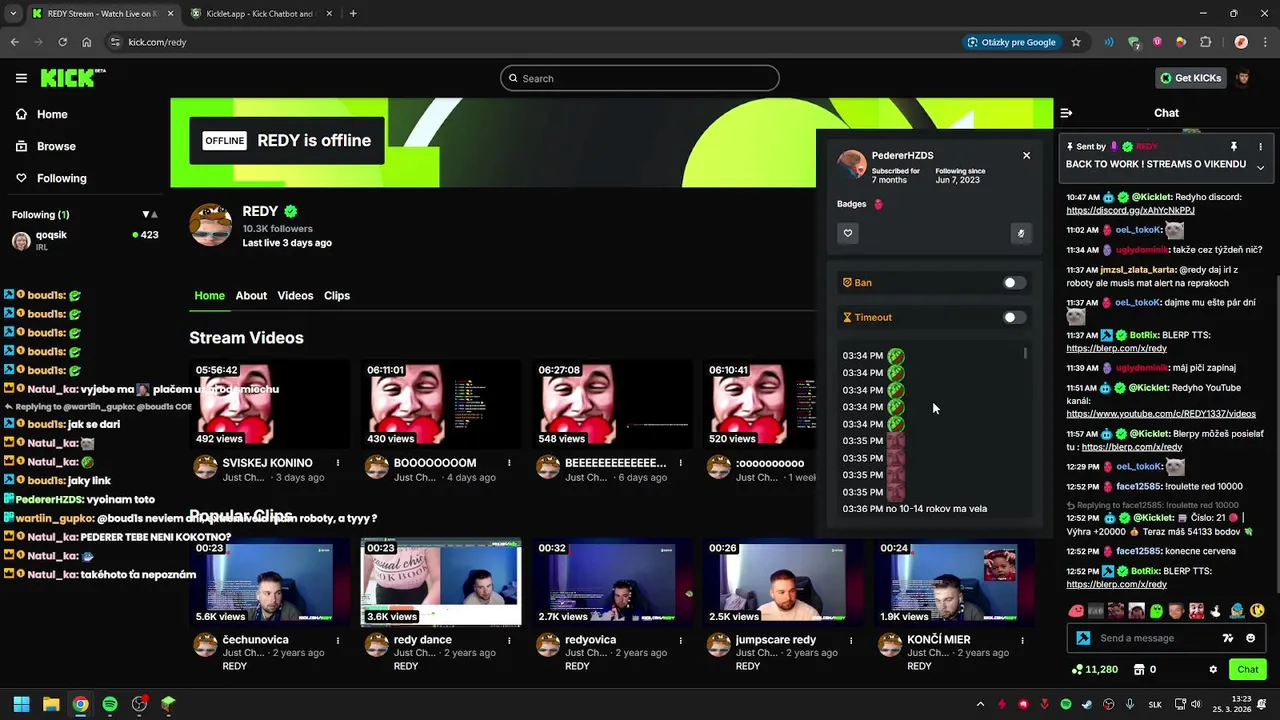Open the SVISKEJ KONINO video thumbnail
The width and height of the screenshot is (1280, 720).
(x=269, y=404)
